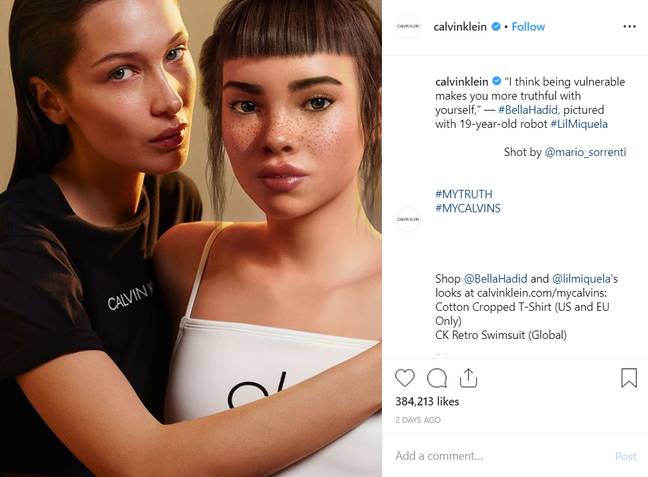Follow the calvinklein account

(528, 26)
